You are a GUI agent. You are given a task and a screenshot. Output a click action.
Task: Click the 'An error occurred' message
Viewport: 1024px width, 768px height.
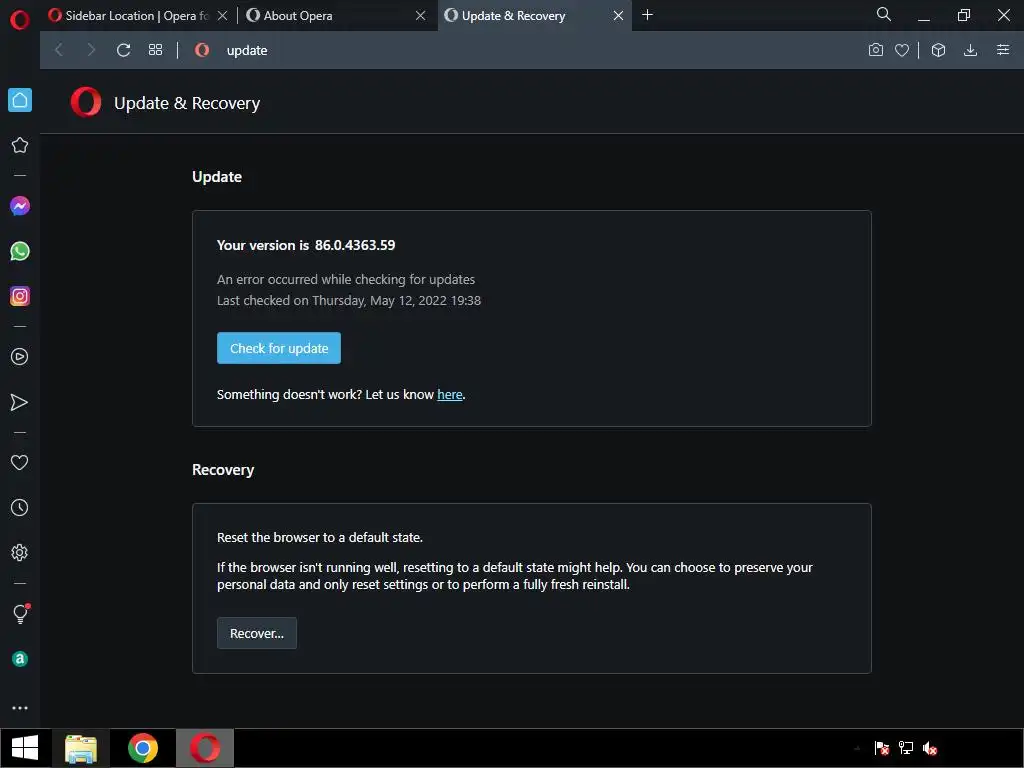point(346,280)
